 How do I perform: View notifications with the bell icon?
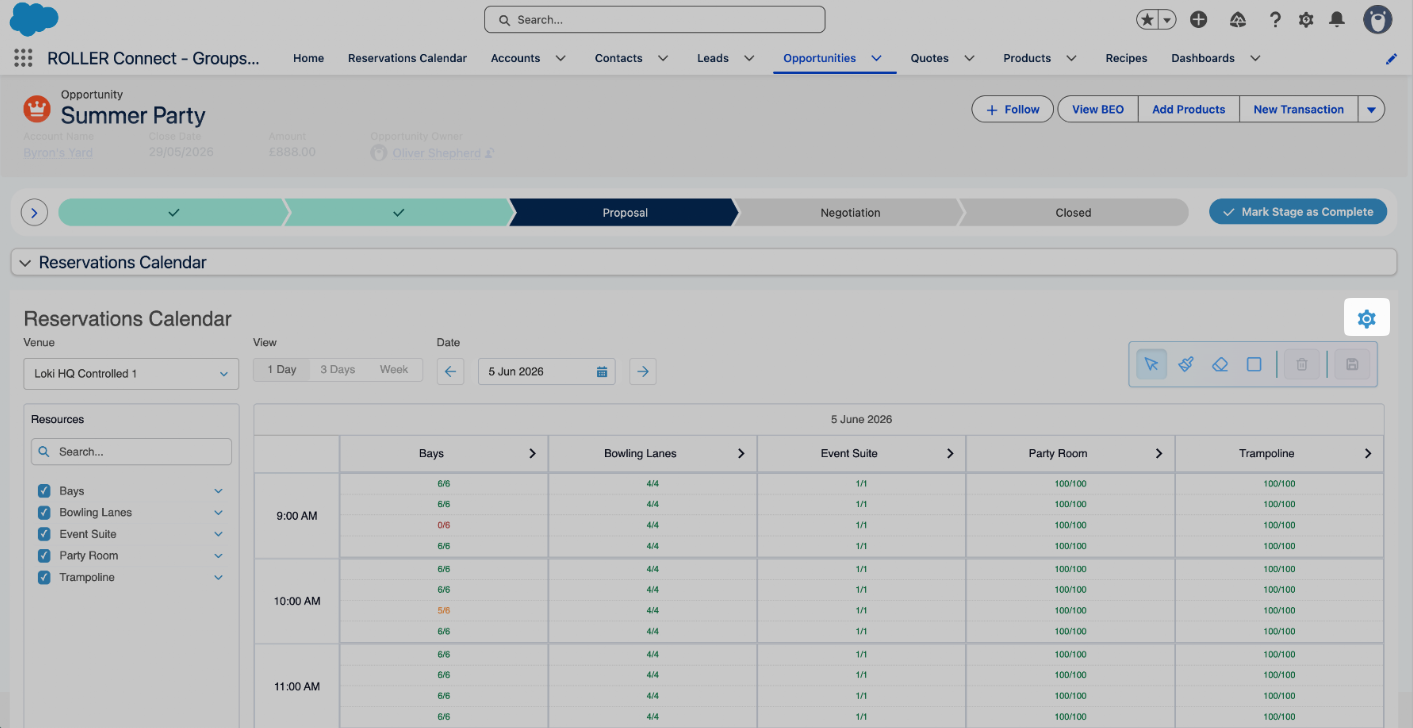(x=1337, y=19)
